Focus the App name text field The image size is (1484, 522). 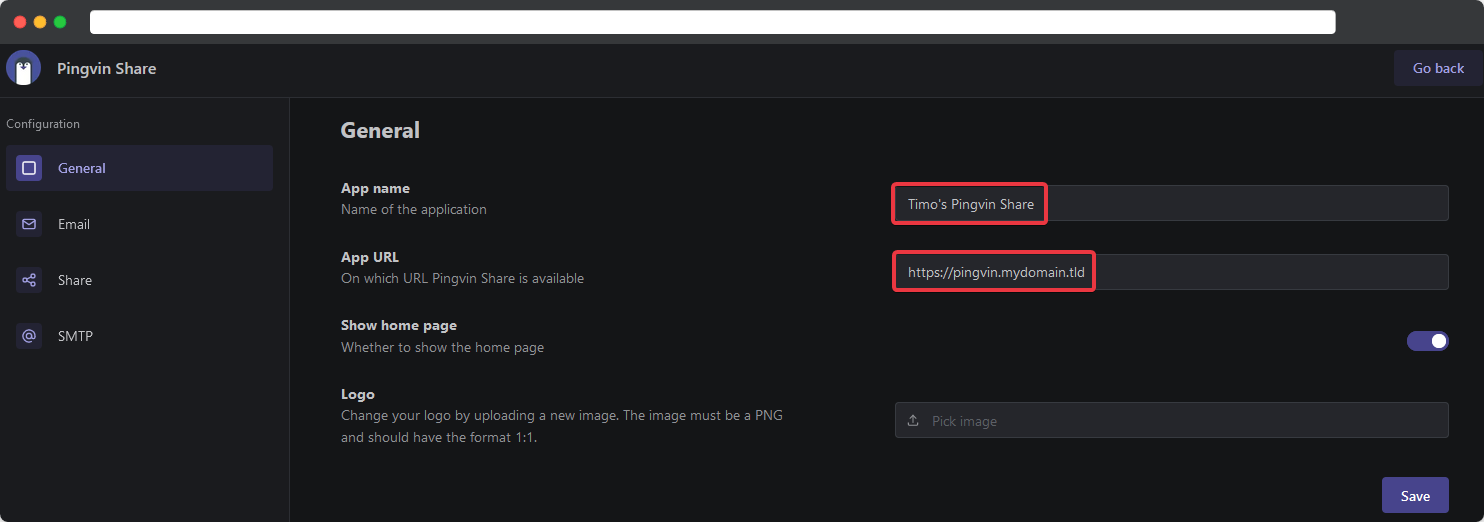[1170, 203]
